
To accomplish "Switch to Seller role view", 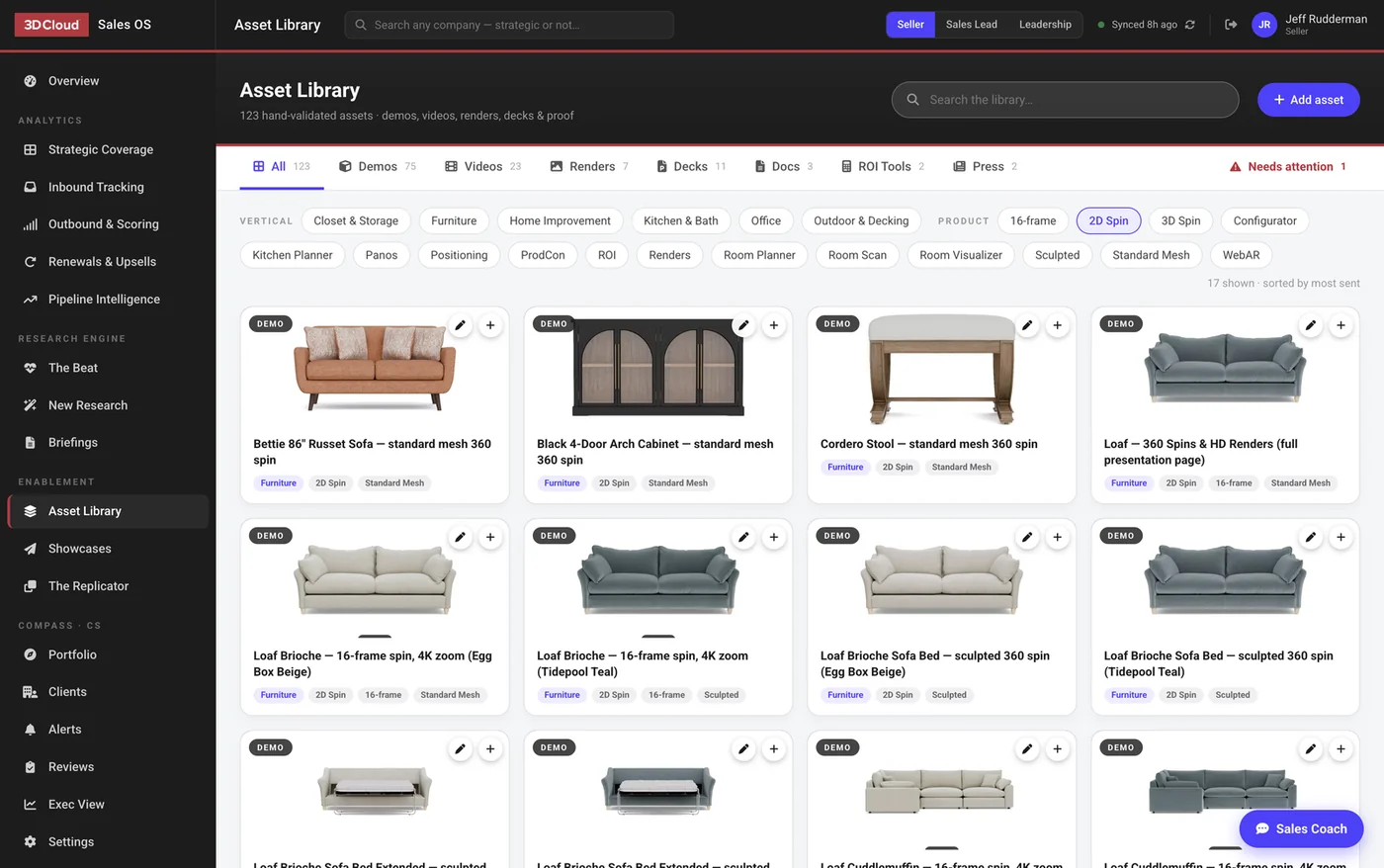I will 910,25.
